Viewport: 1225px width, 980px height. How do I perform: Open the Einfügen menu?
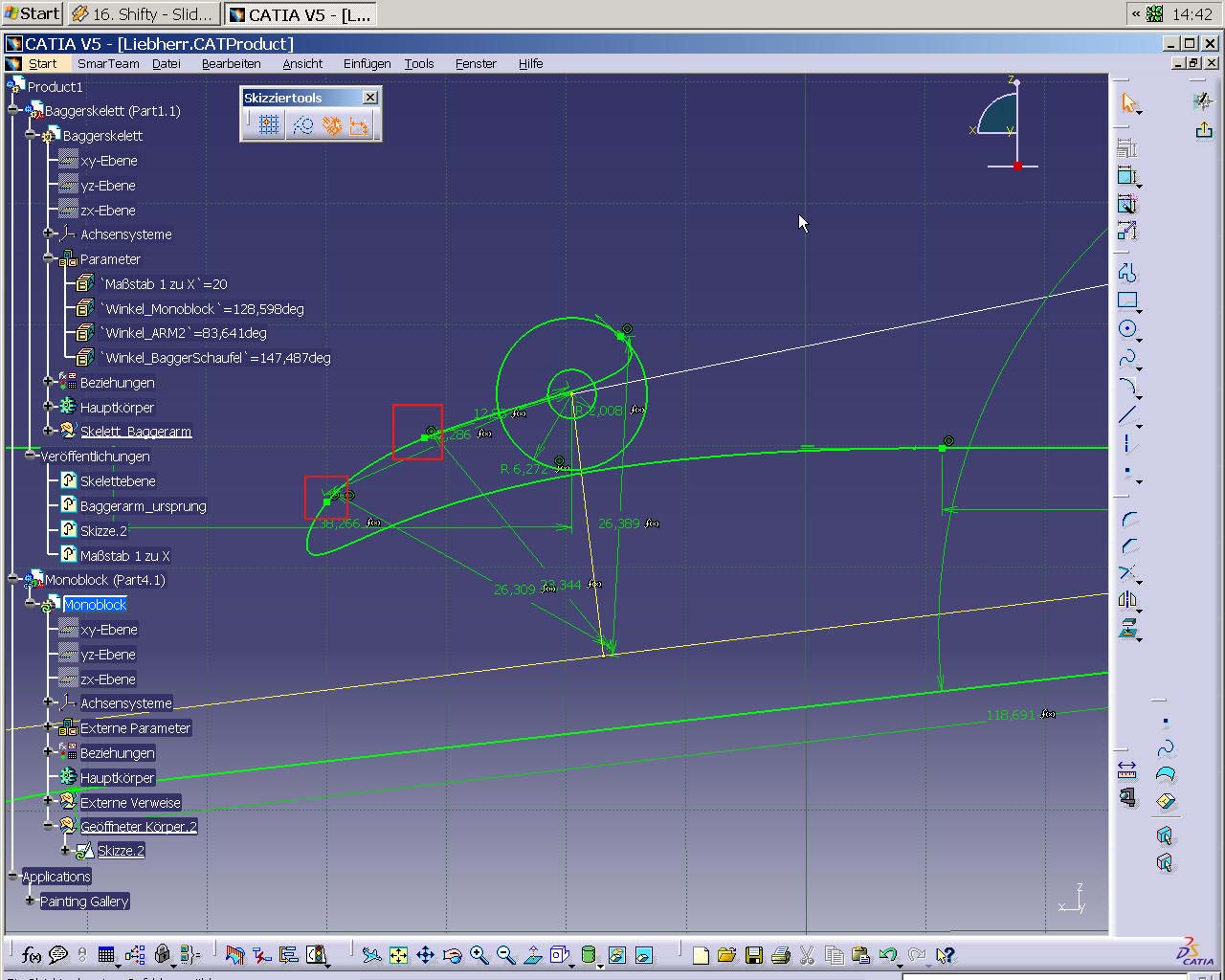point(367,63)
